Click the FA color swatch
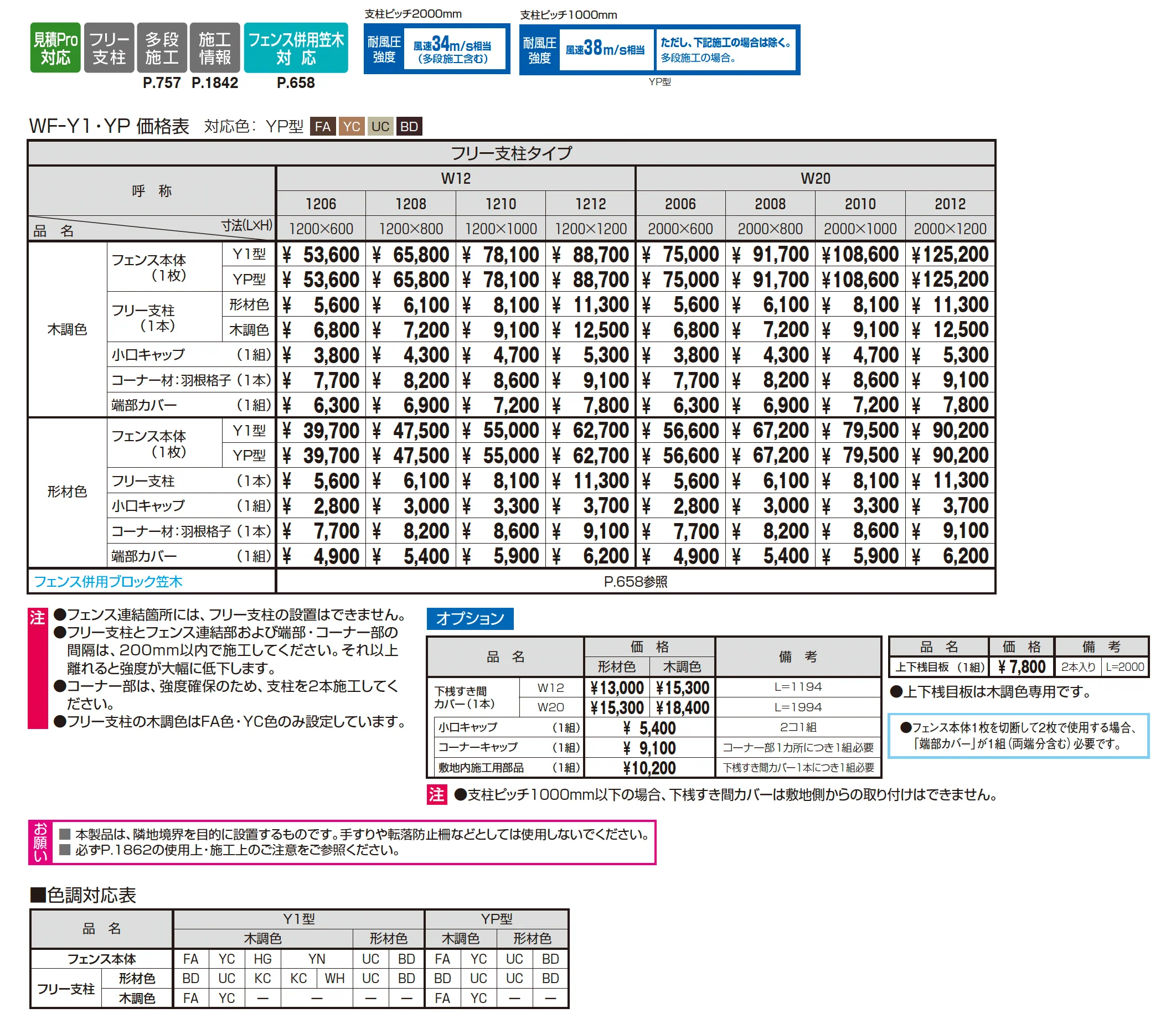The height and width of the screenshot is (1034, 1176). [323, 126]
